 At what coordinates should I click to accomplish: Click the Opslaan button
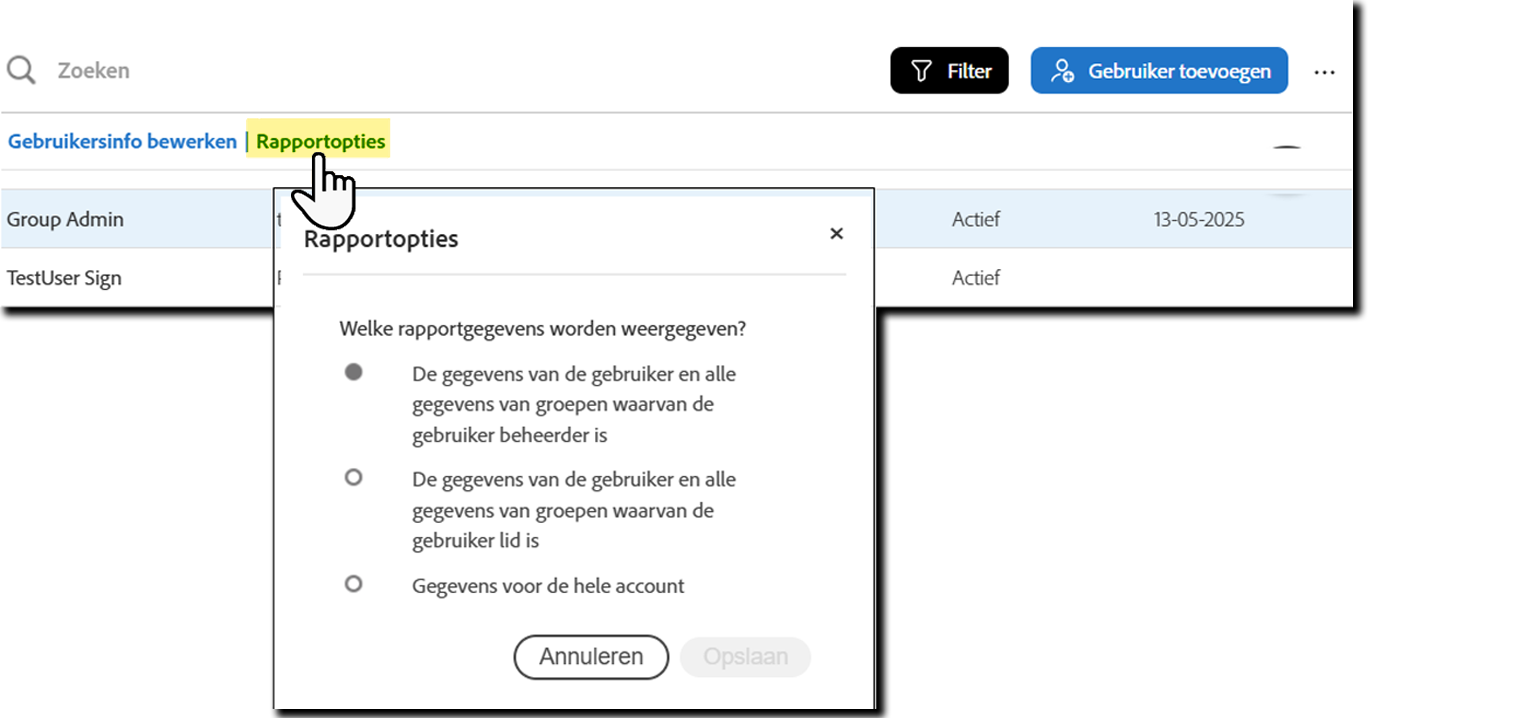pyautogui.click(x=745, y=657)
